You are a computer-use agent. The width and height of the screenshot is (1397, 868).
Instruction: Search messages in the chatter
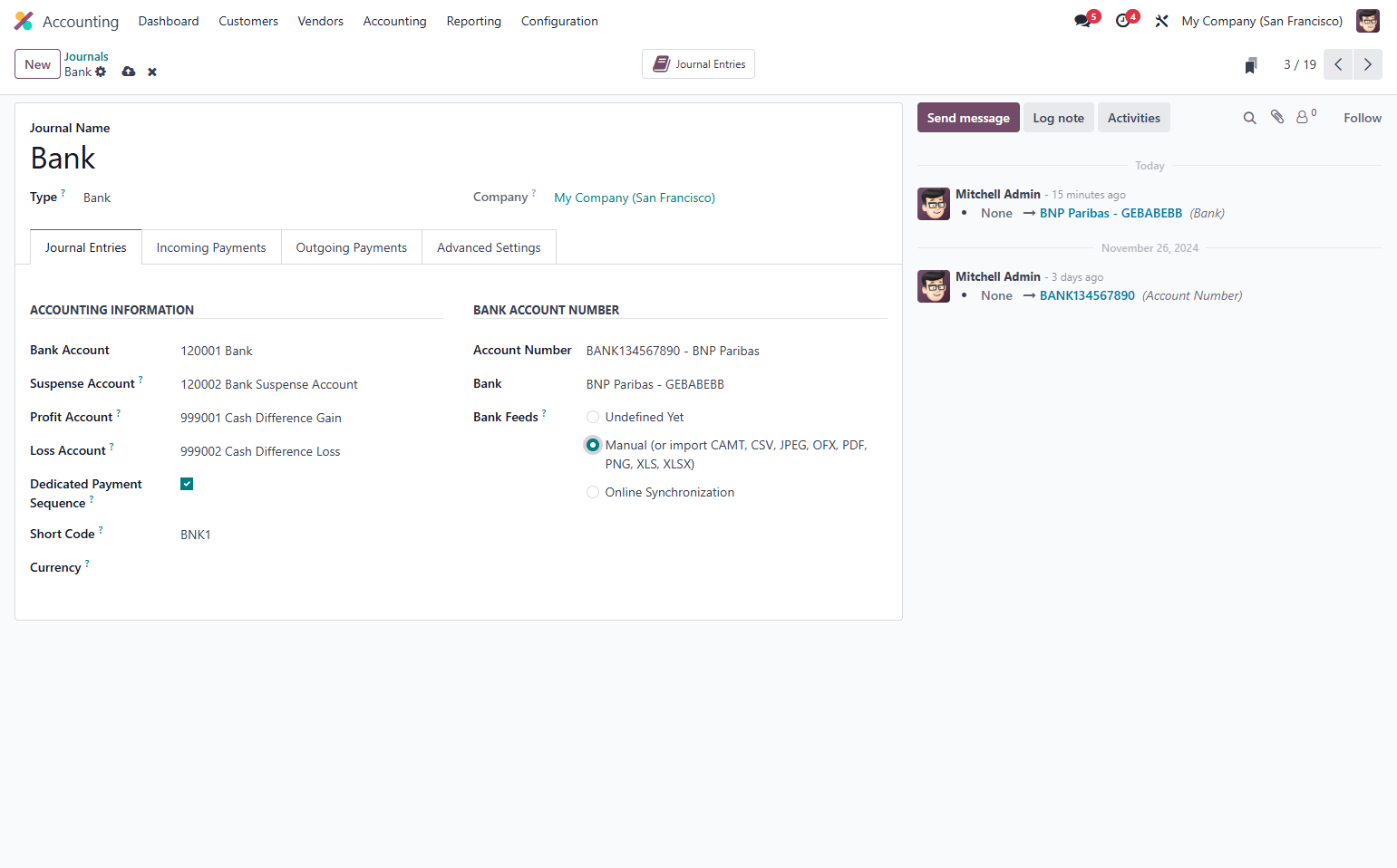click(1249, 118)
